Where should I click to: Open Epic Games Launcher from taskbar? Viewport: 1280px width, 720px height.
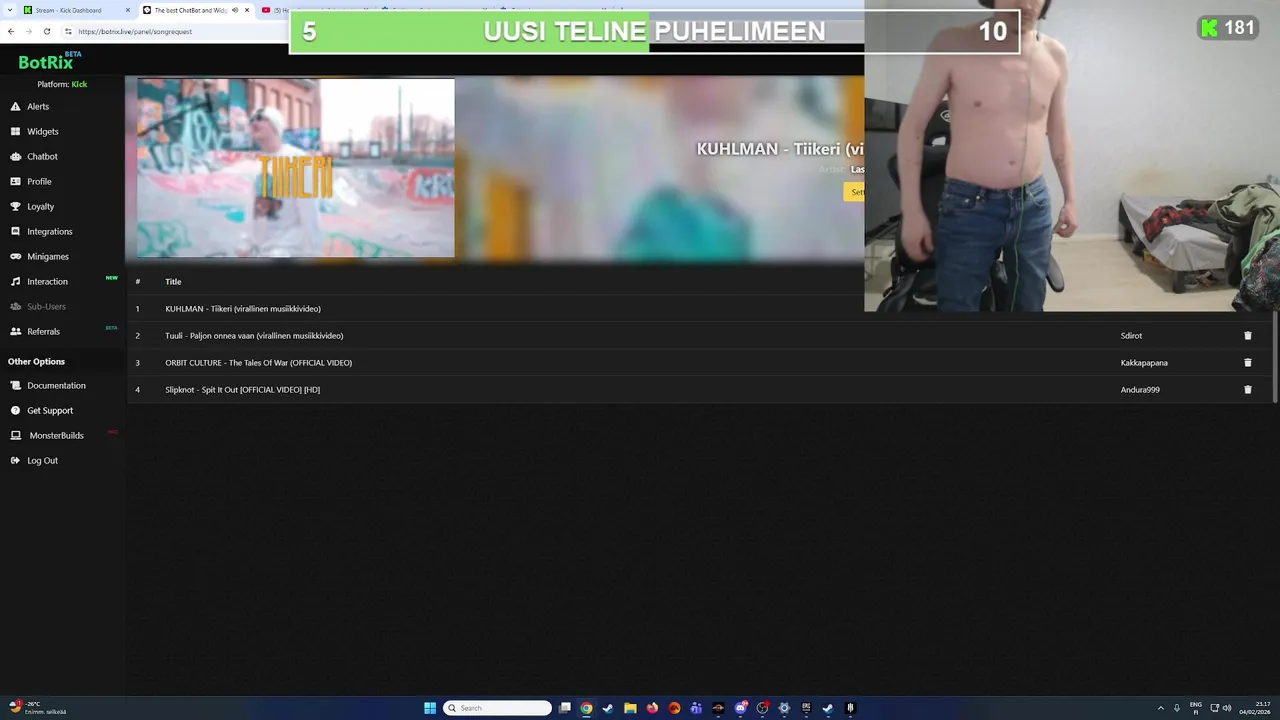(x=806, y=708)
